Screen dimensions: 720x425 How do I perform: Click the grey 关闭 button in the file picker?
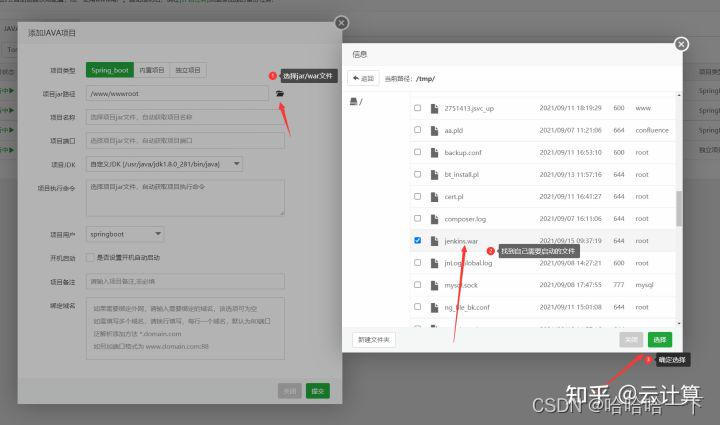tap(631, 340)
